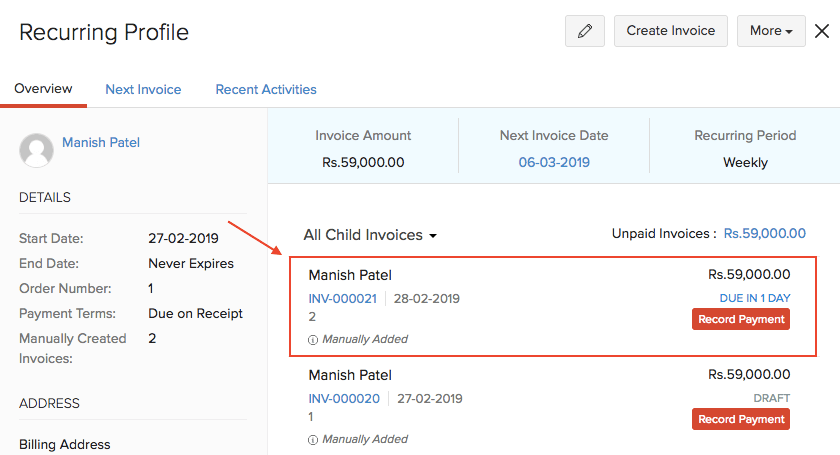Viewport: 840px width, 455px height.
Task: Click info icon beside INV-000021 Manually Added
Action: tap(313, 339)
